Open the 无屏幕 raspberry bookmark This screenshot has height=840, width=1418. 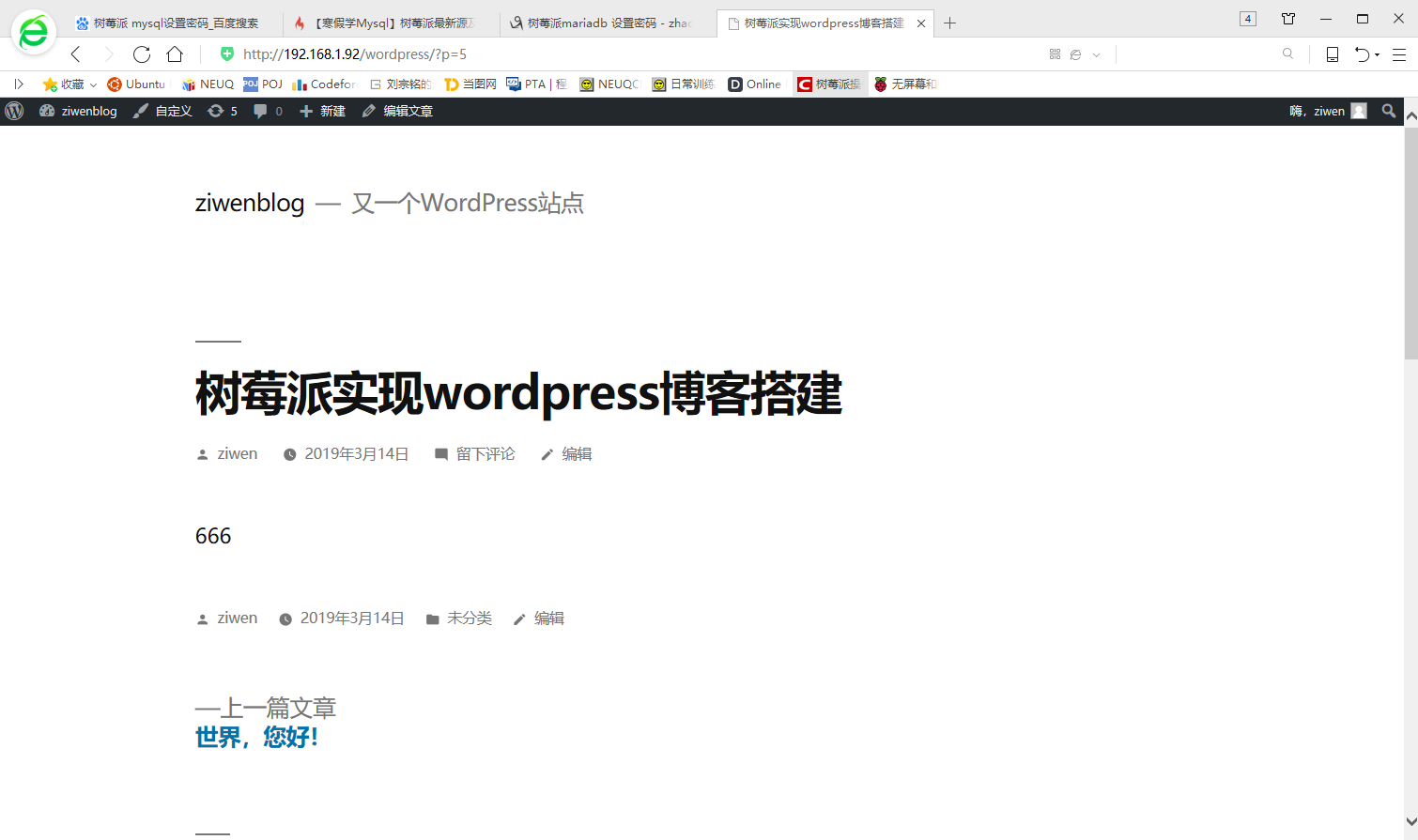point(905,84)
